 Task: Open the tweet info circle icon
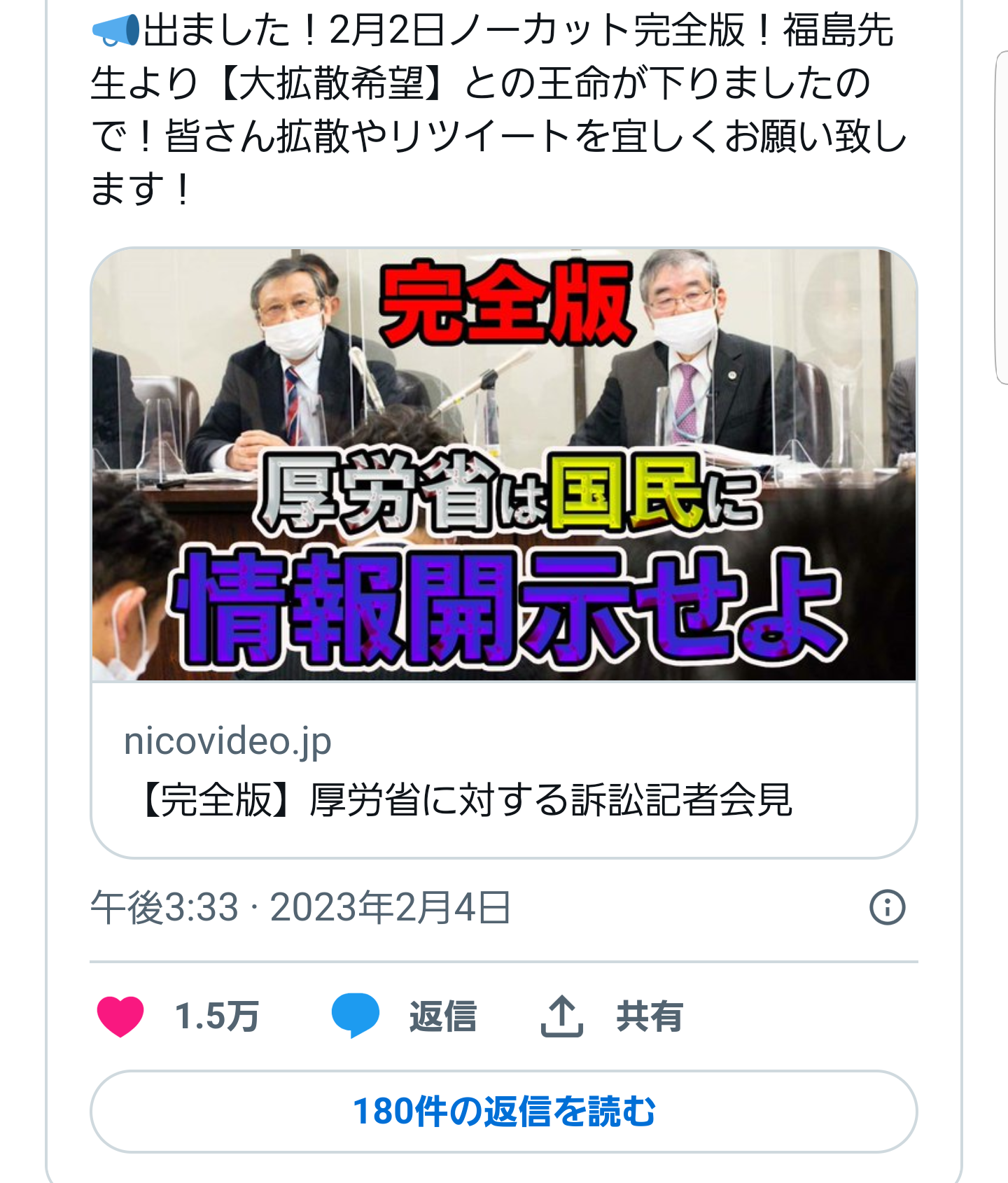point(887,907)
